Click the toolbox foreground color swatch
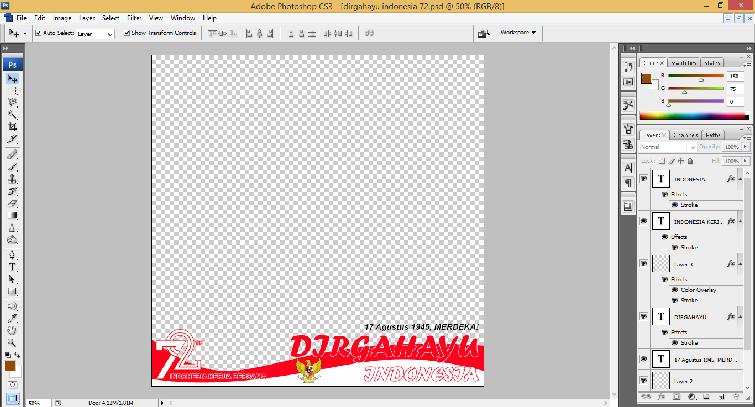 coord(10,366)
